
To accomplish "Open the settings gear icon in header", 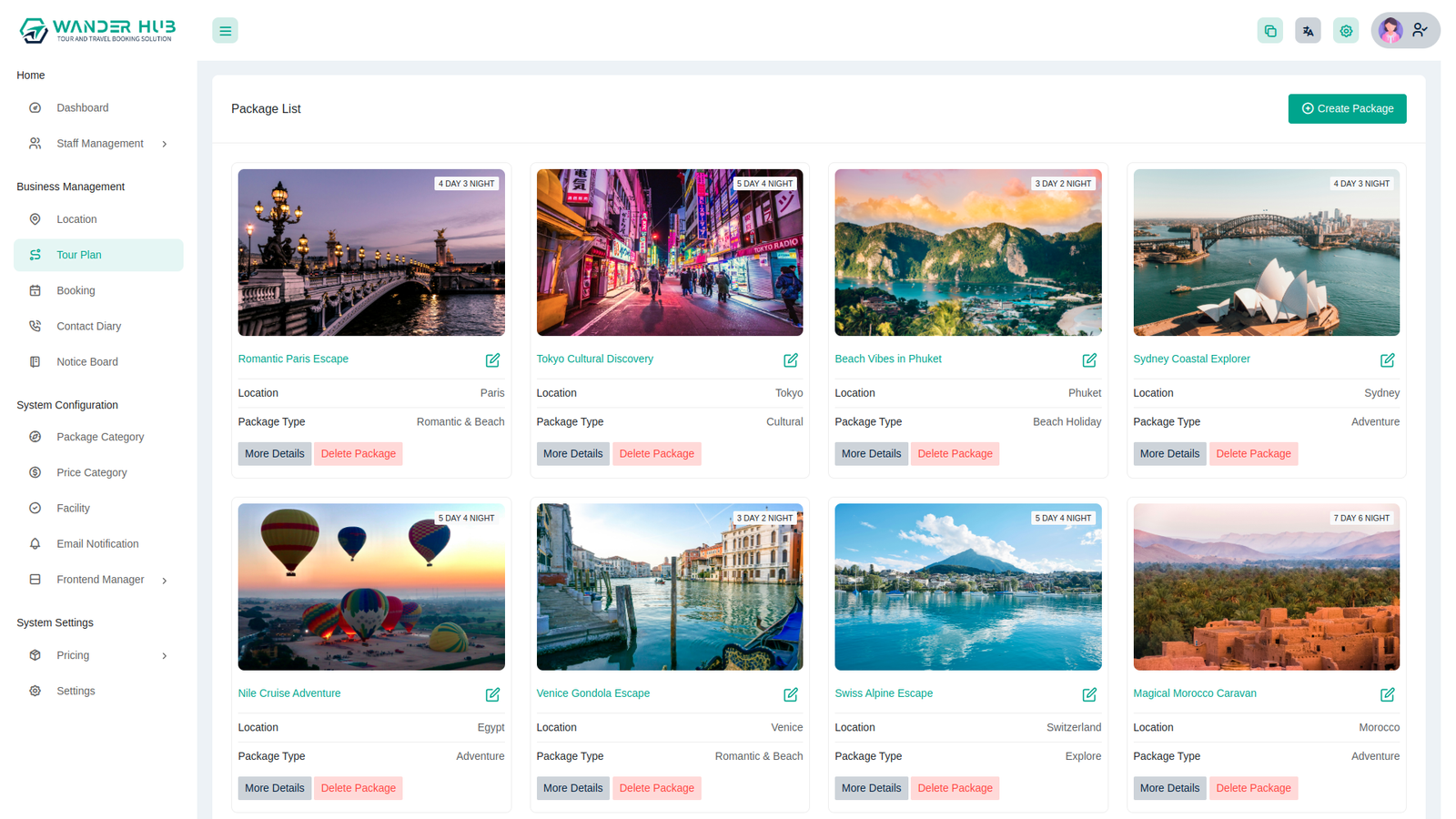I will tap(1346, 31).
